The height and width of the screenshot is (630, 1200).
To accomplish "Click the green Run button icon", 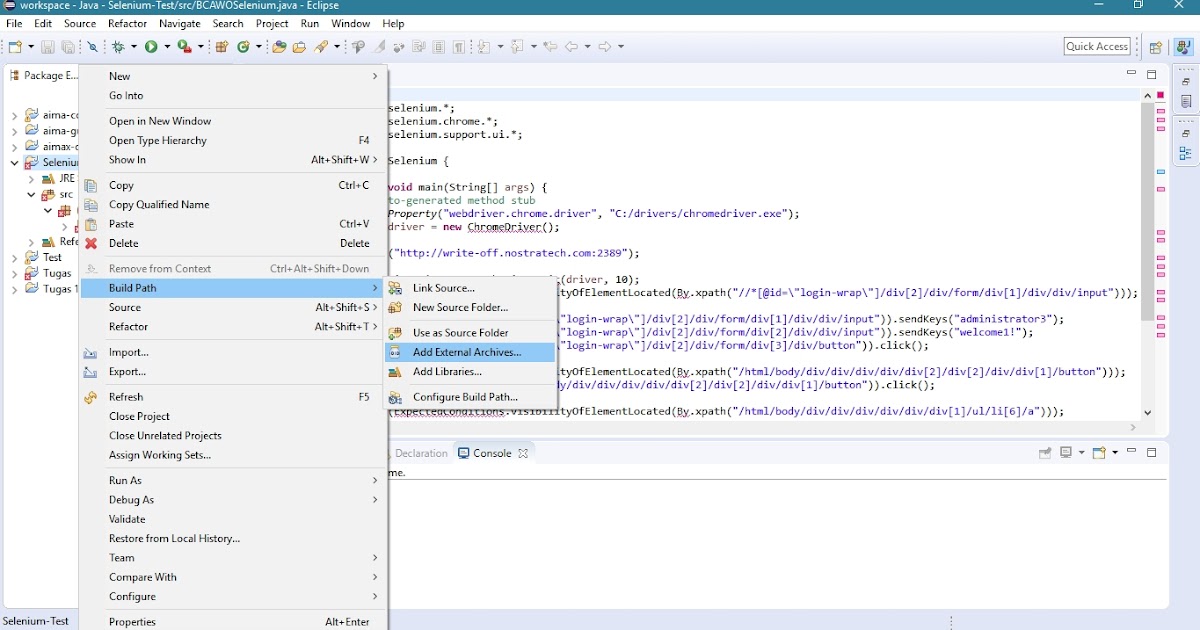I will tap(151, 46).
